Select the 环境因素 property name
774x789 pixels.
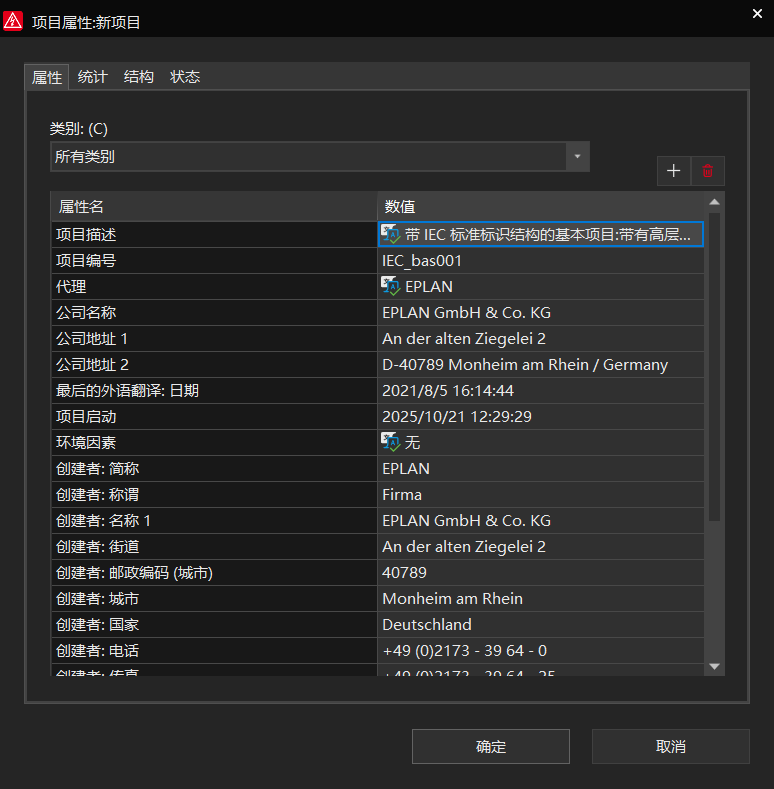(214, 442)
